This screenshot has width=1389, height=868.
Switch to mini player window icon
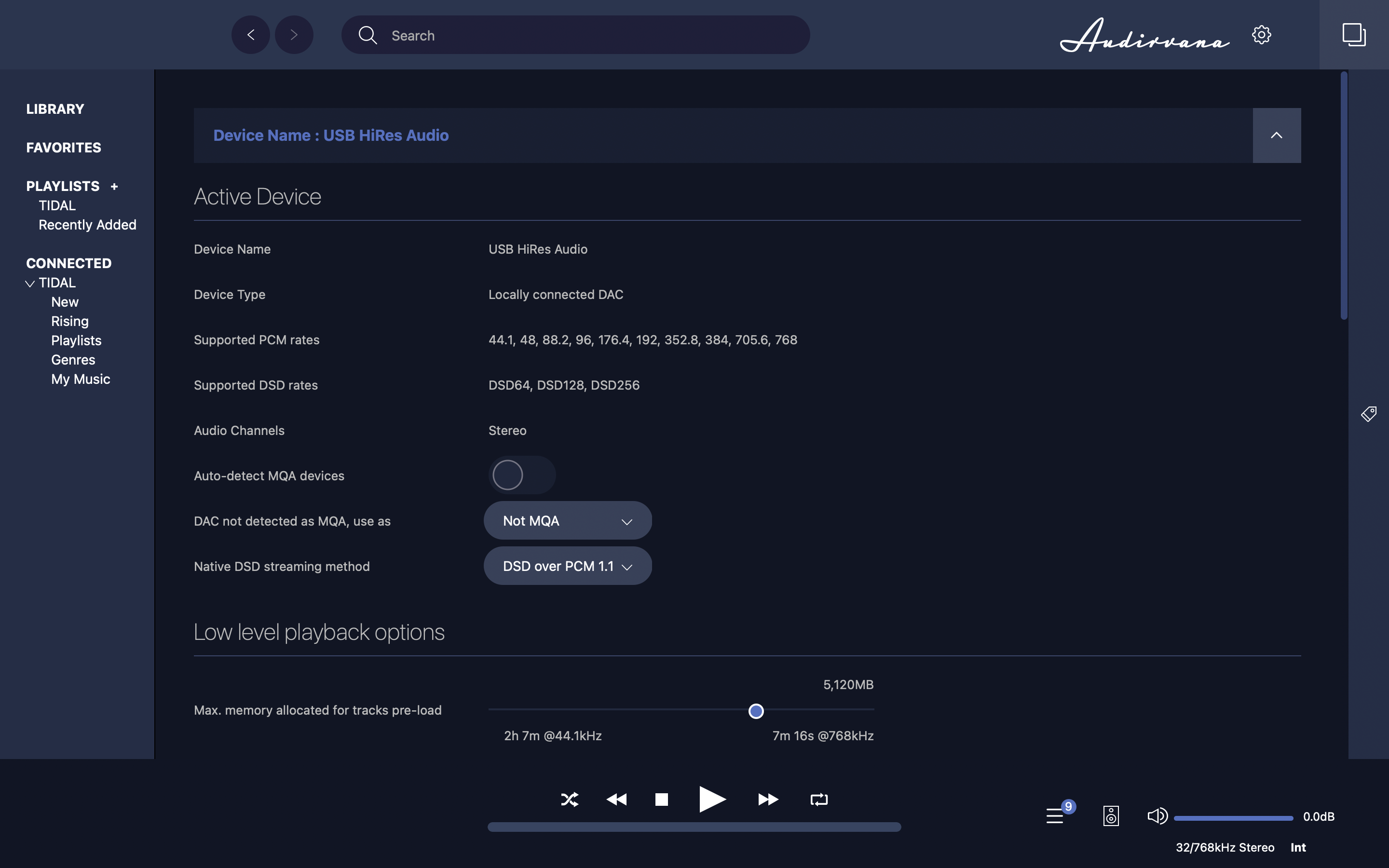(1353, 35)
